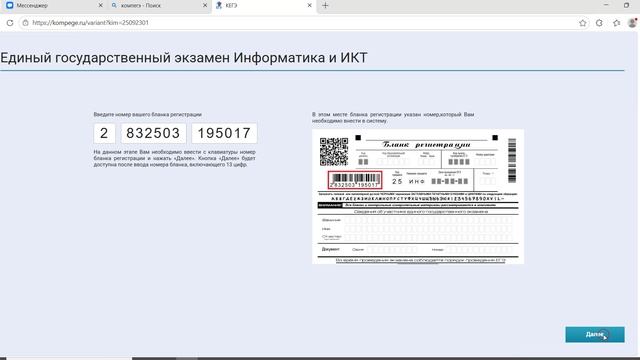Image resolution: width=640 pixels, height=360 pixels.
Task: Click the text В этом месте бланка регистрации
Action: click(x=393, y=118)
